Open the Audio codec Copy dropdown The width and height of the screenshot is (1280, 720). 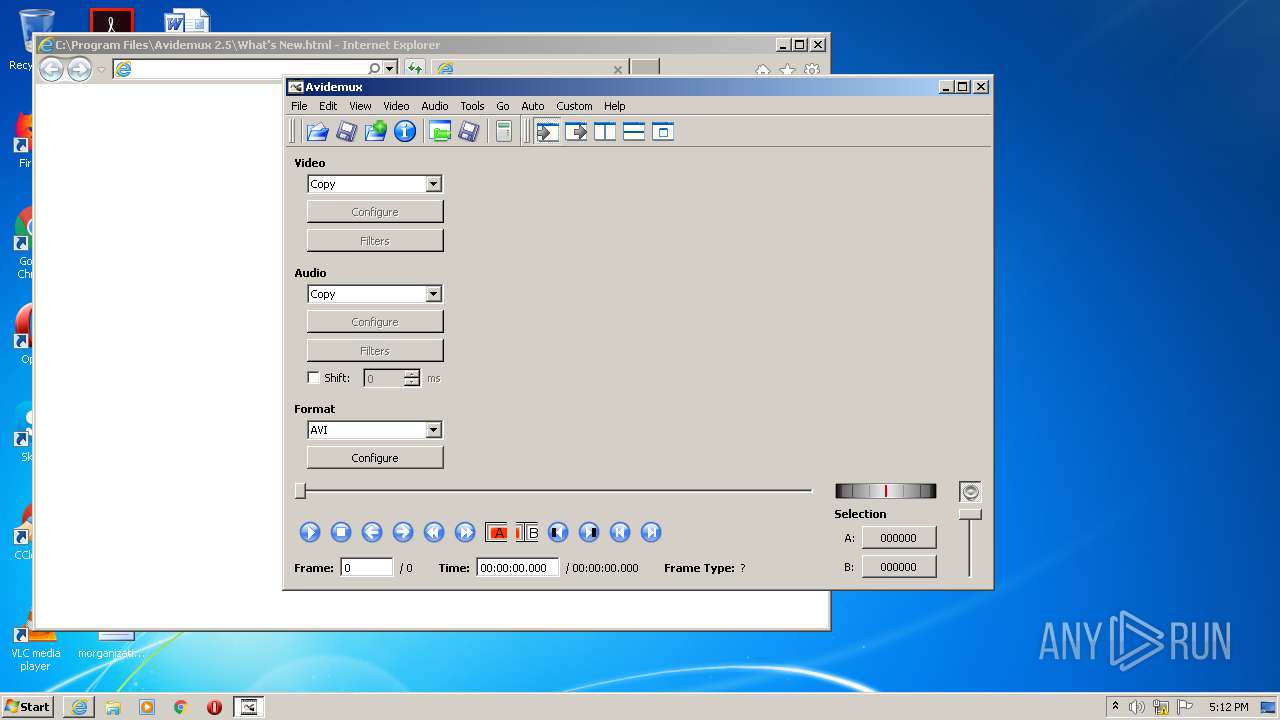coord(433,294)
